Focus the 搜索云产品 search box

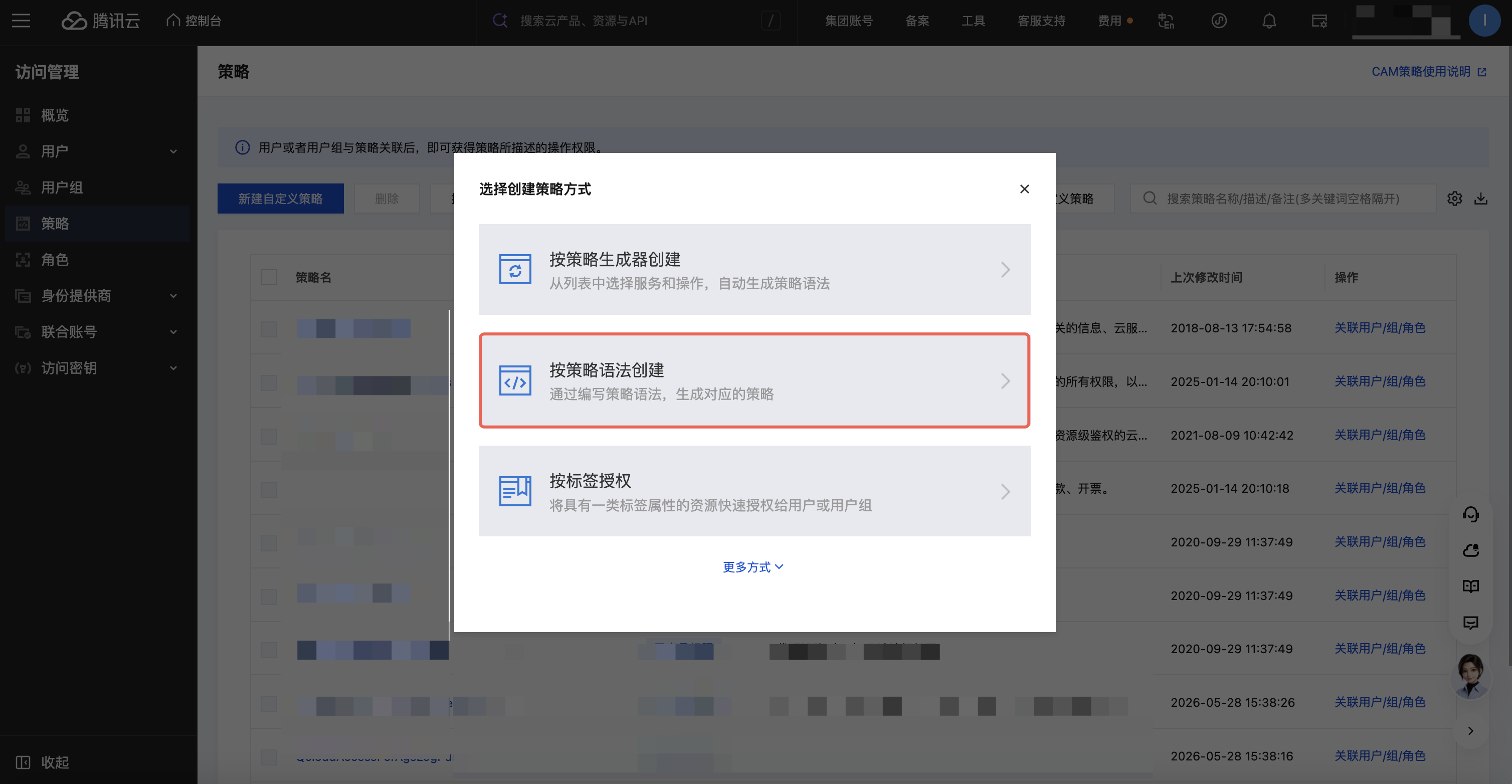(637, 21)
